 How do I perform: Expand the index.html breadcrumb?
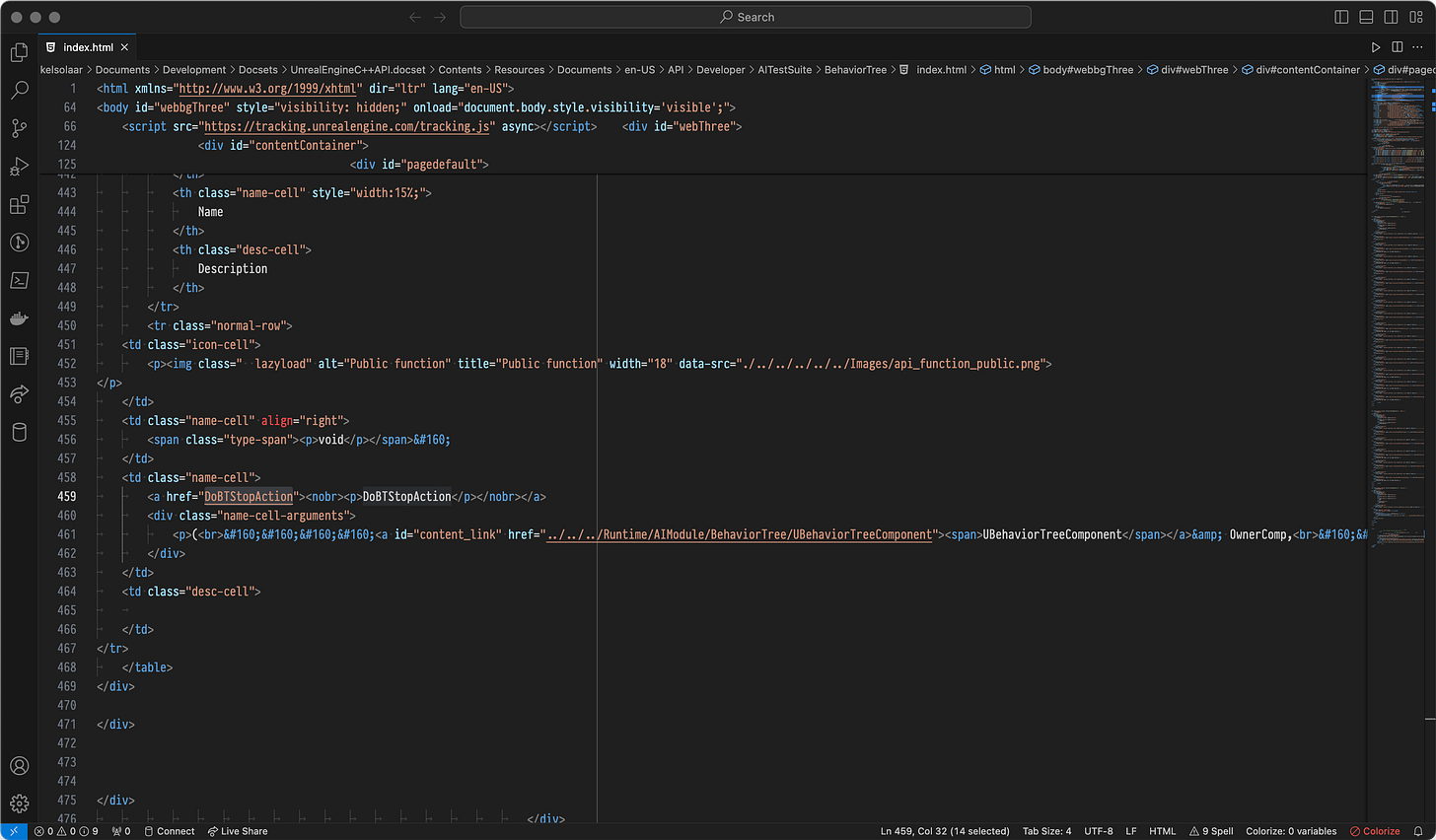click(x=933, y=70)
